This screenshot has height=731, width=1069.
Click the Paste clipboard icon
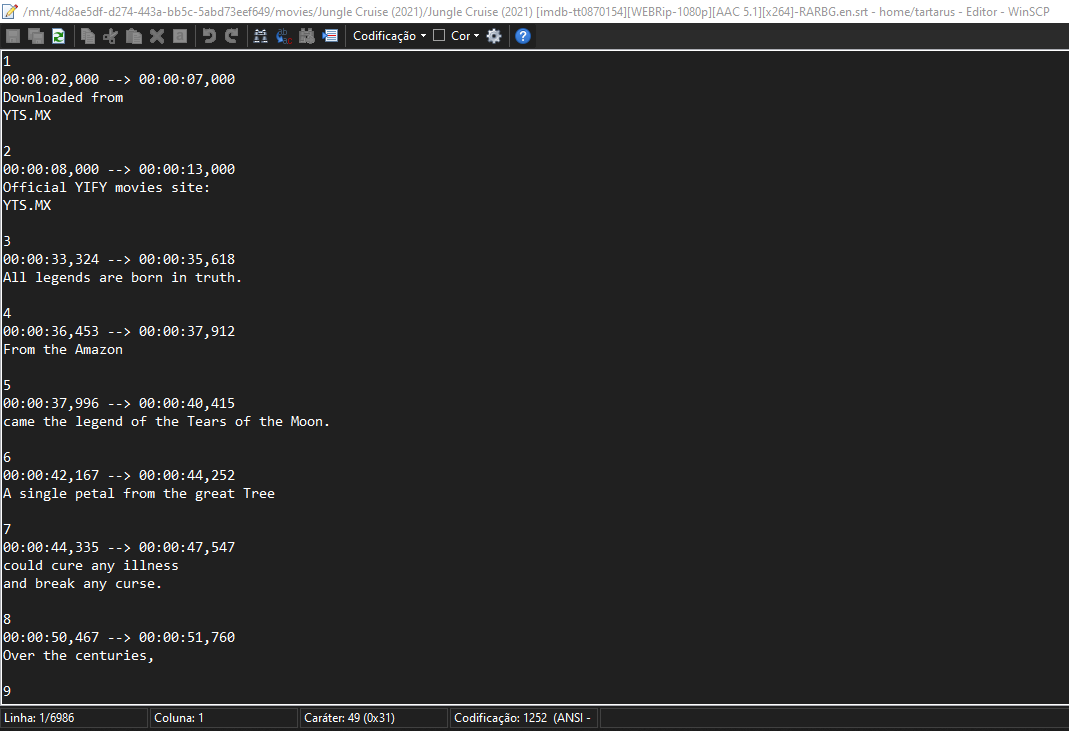click(x=134, y=36)
